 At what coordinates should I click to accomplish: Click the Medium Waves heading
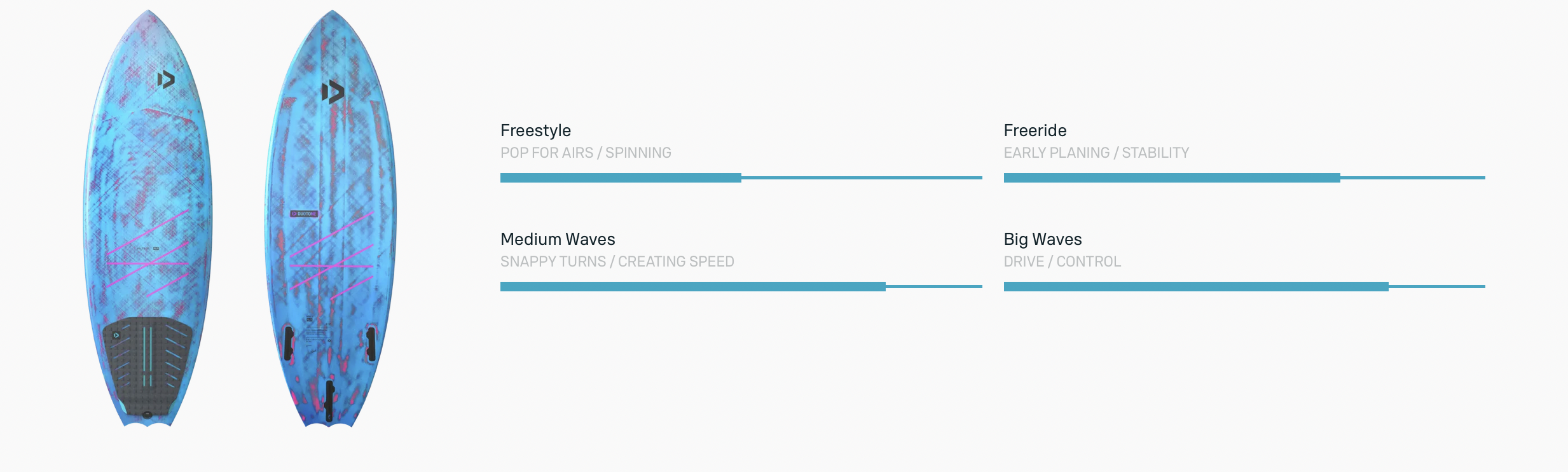click(558, 239)
